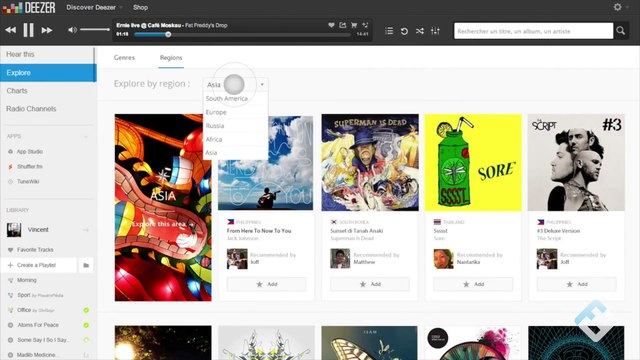This screenshot has width=640, height=360.
Task: Open recommender Nantarika's avatar
Action: (443, 259)
